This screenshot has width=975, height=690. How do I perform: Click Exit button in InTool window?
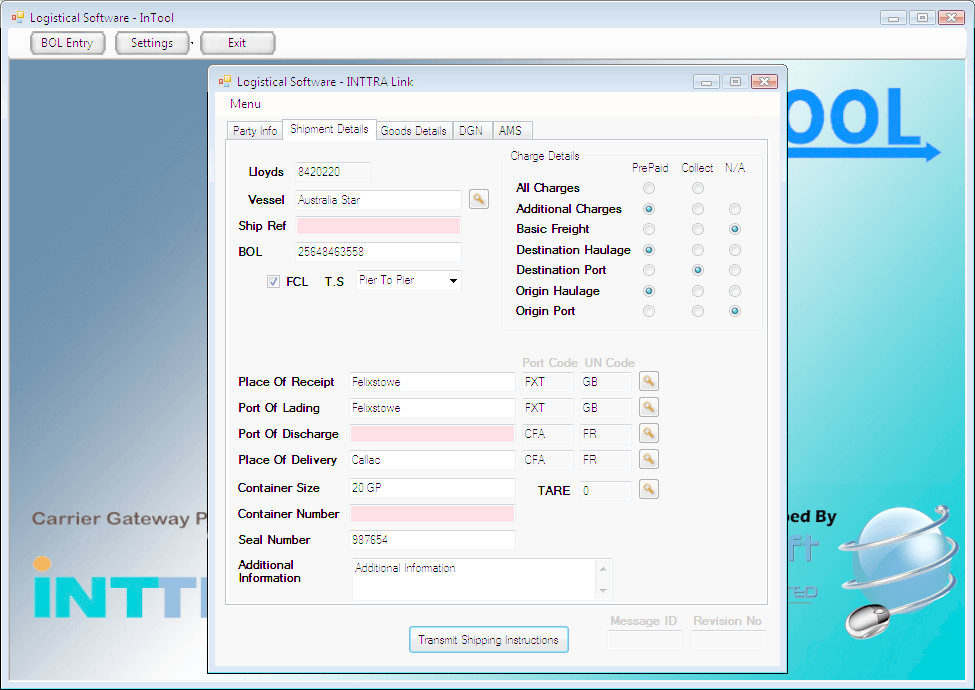point(237,43)
